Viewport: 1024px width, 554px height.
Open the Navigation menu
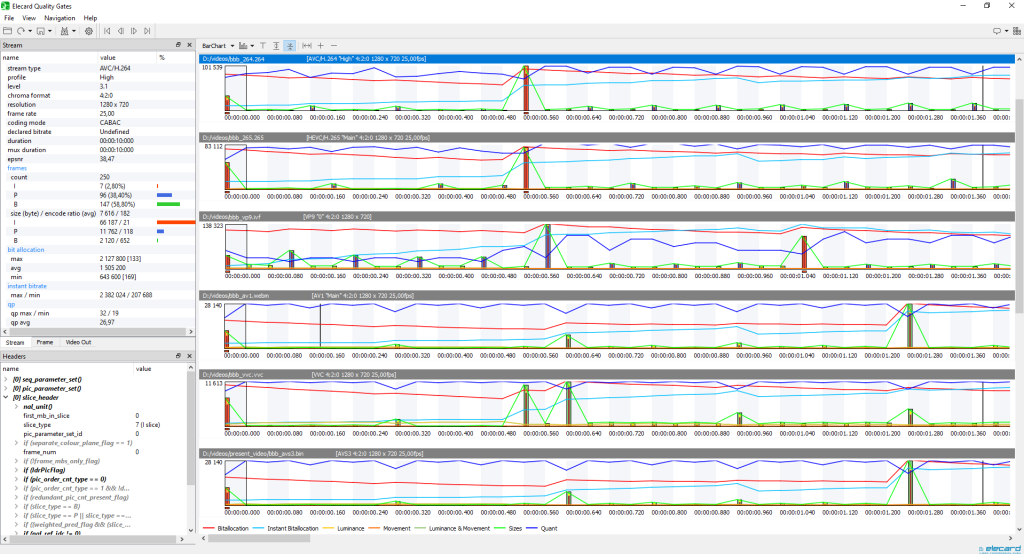point(59,18)
